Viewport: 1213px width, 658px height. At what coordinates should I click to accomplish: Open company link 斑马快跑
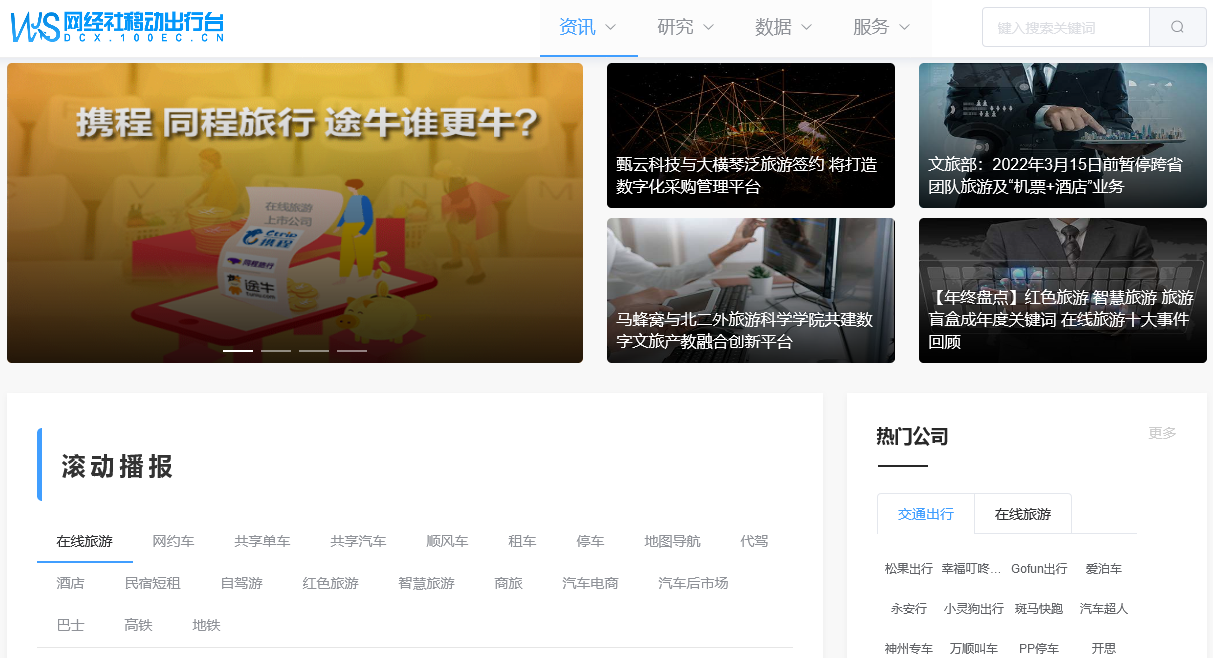point(1039,609)
